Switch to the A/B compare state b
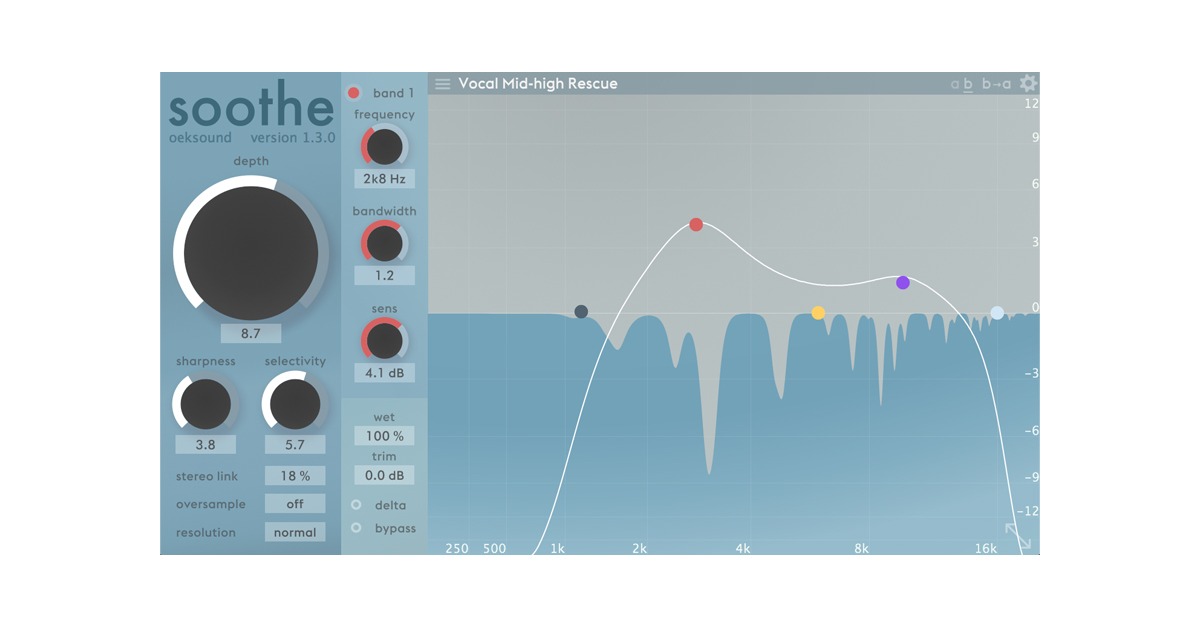1200x627 pixels. click(968, 85)
